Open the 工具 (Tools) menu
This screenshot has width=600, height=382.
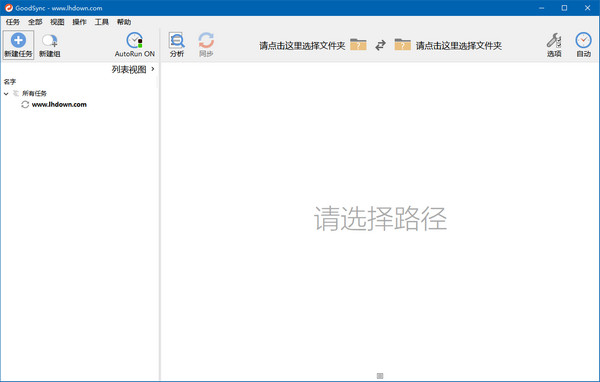point(101,22)
